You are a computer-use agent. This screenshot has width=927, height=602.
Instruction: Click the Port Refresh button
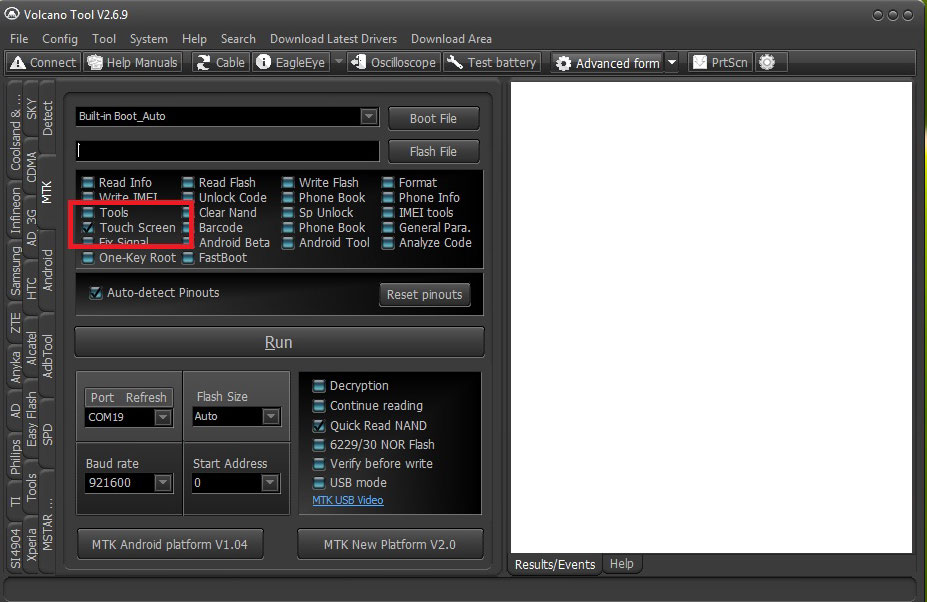tap(129, 397)
